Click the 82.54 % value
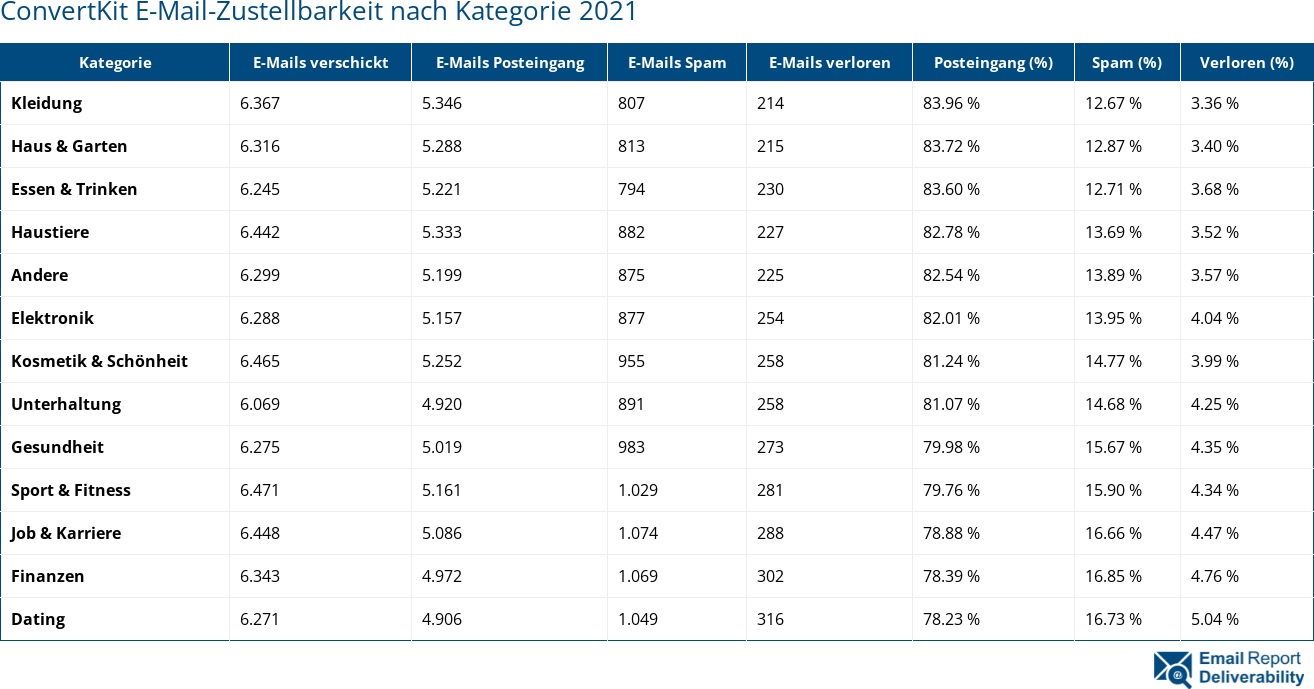This screenshot has width=1314, height=689. pos(951,275)
